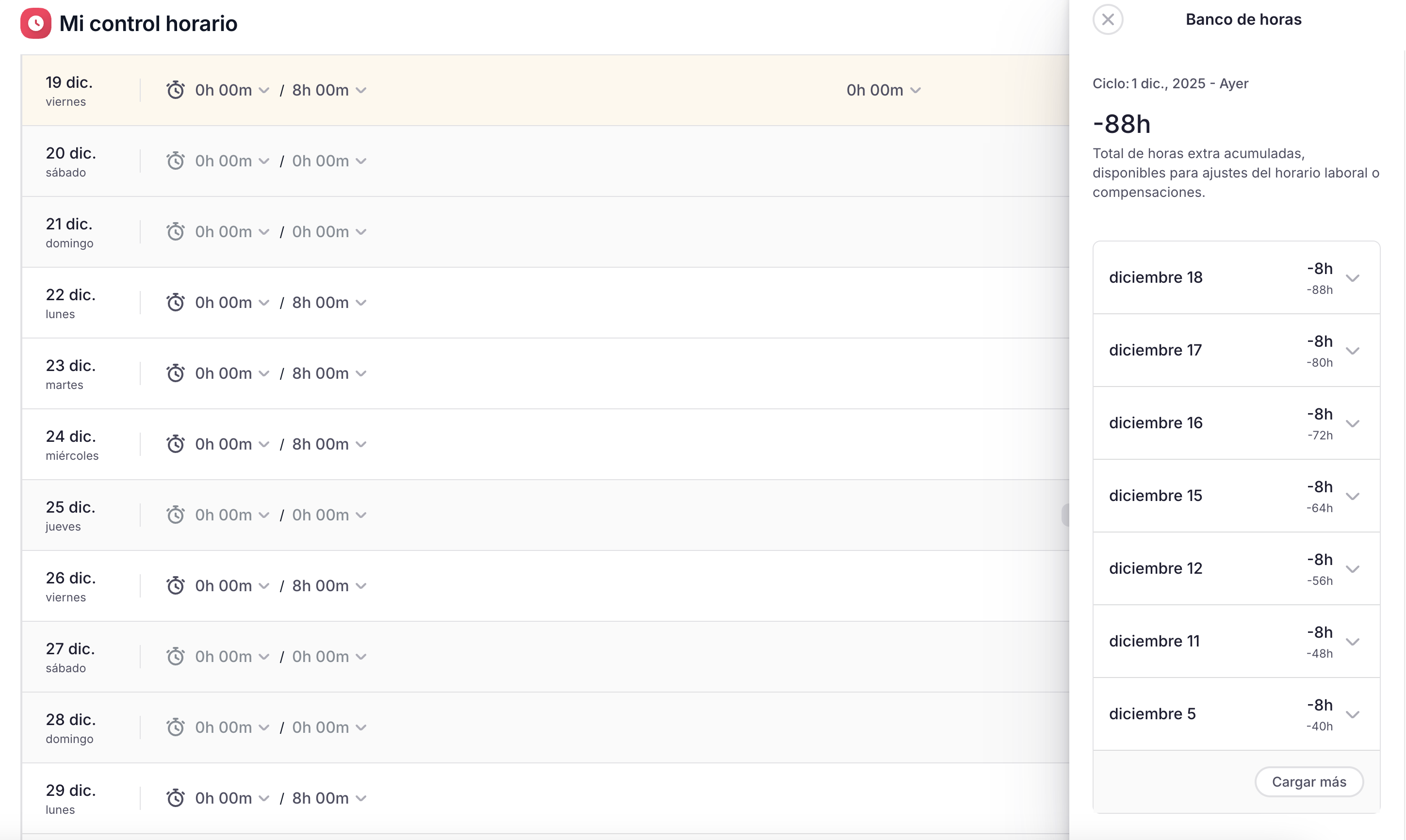
Task: Expand the diciembre 12 row
Action: (x=1352, y=569)
